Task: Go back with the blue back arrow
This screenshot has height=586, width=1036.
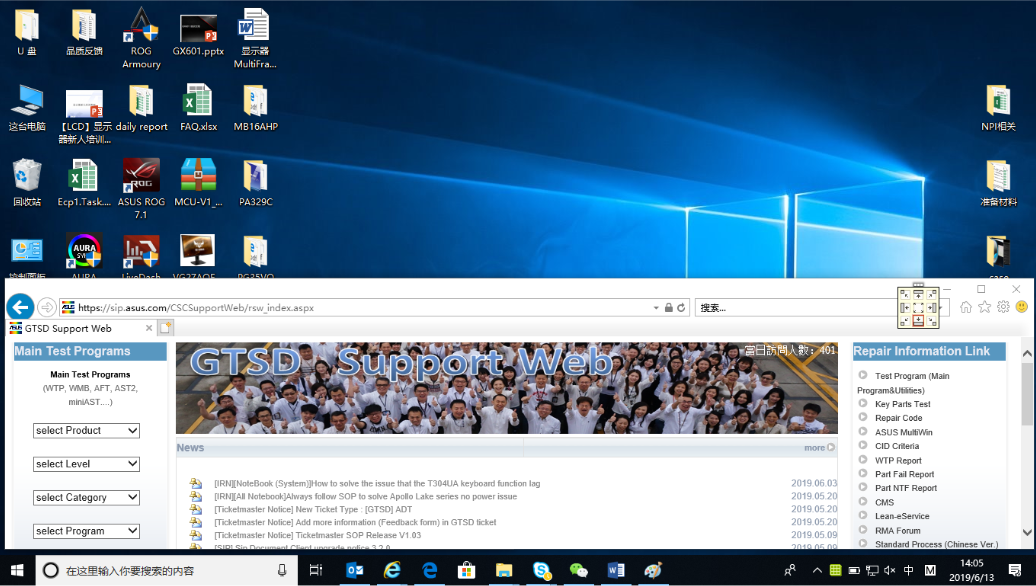Action: [x=20, y=307]
